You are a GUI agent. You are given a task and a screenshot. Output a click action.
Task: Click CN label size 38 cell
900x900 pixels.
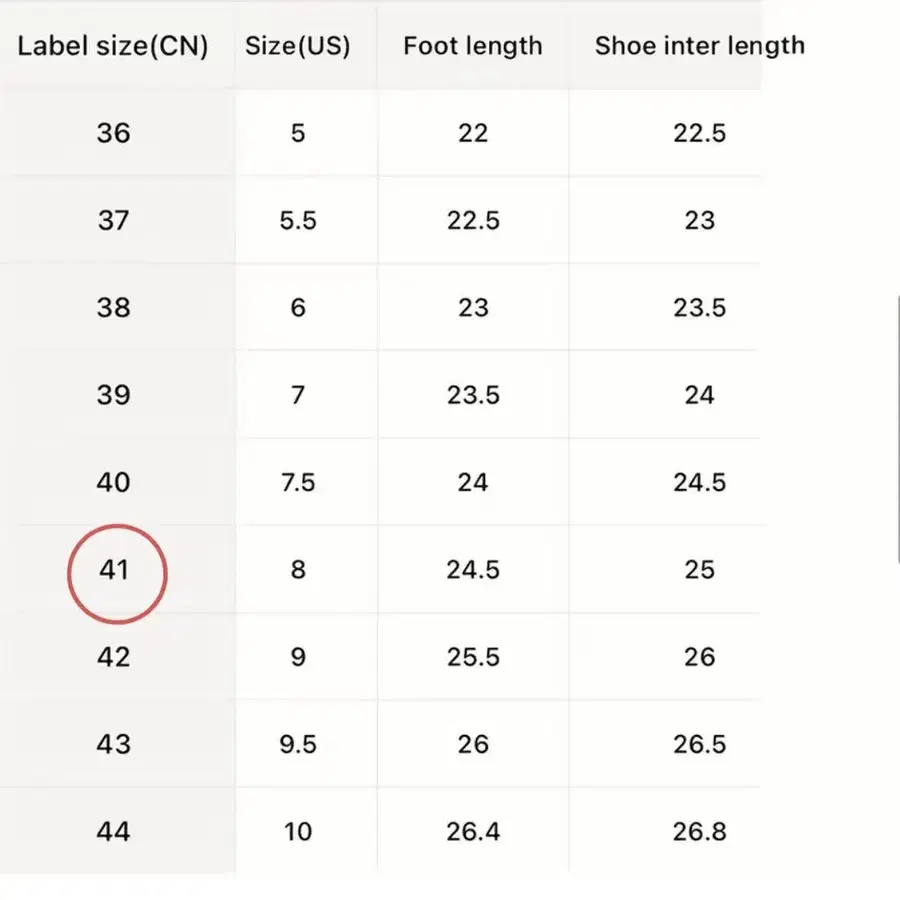pyautogui.click(x=113, y=307)
